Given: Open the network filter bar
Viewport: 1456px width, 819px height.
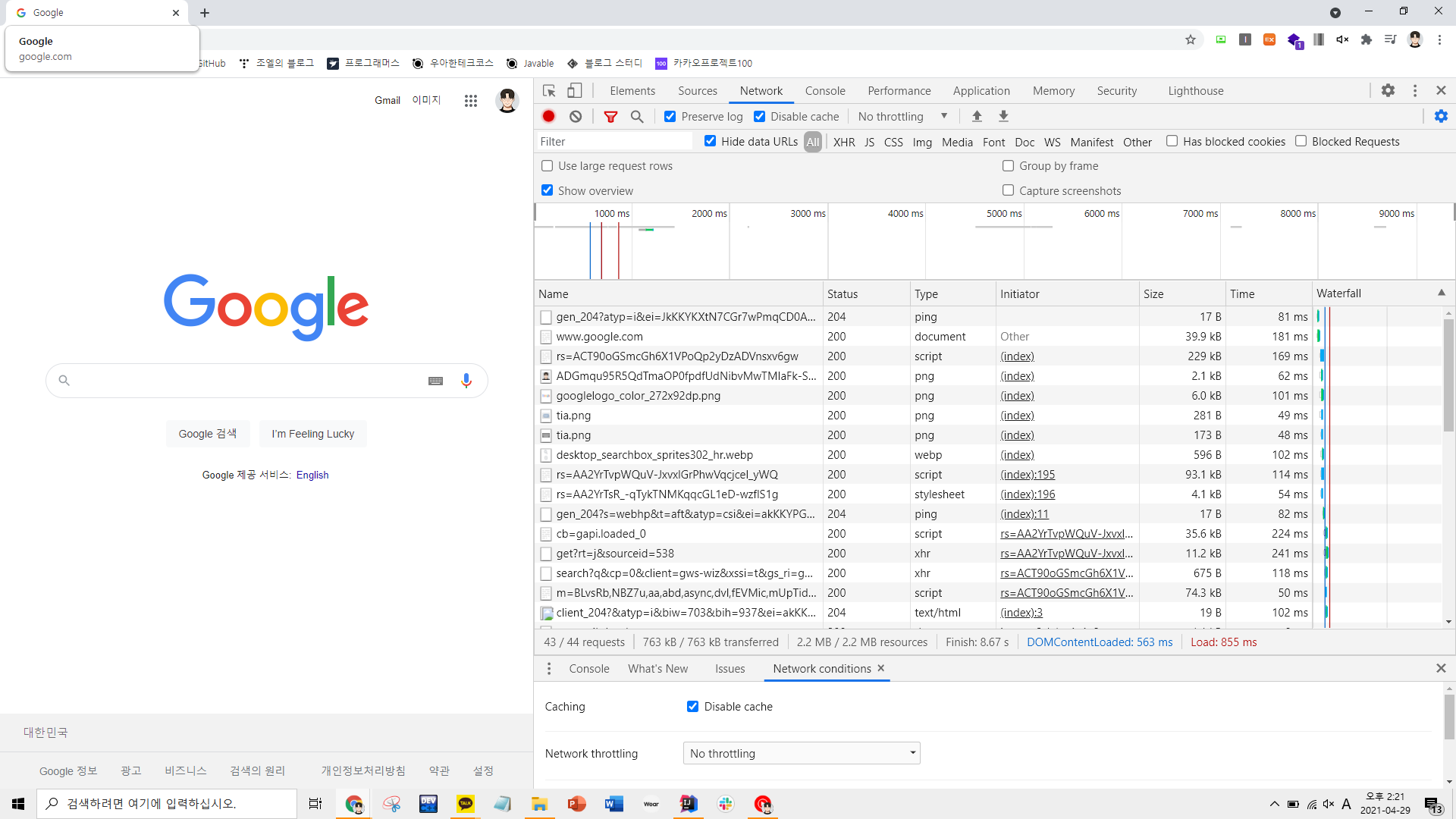Looking at the screenshot, I should (610, 116).
